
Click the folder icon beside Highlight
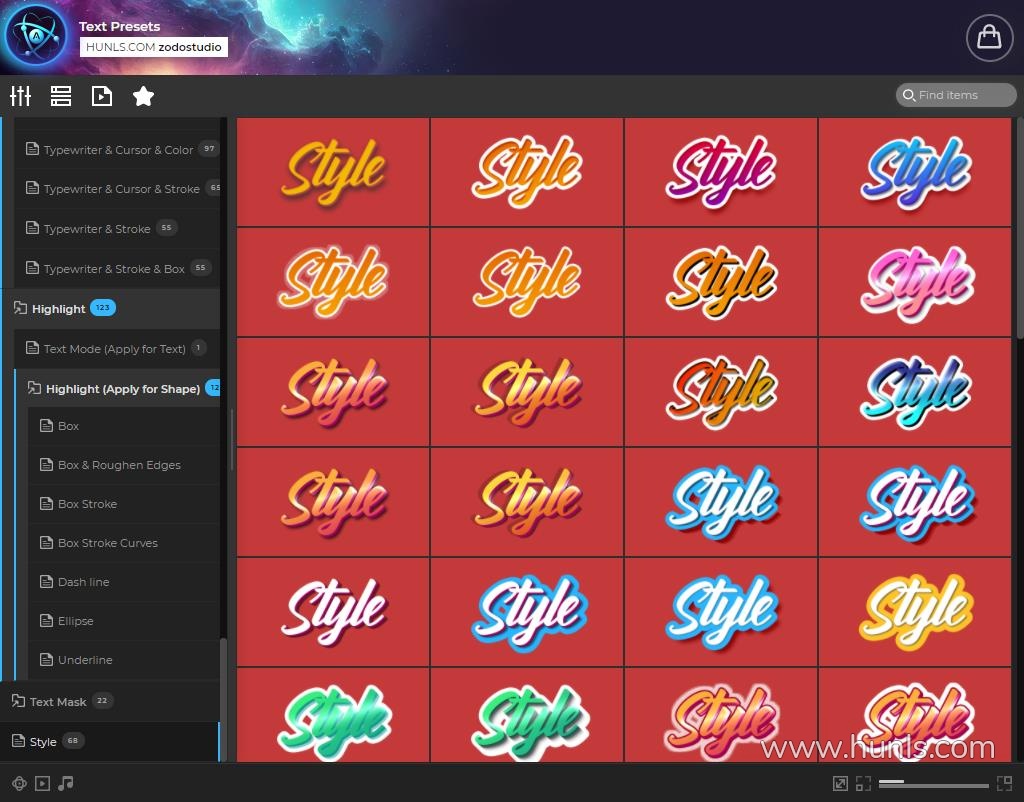pos(20,308)
